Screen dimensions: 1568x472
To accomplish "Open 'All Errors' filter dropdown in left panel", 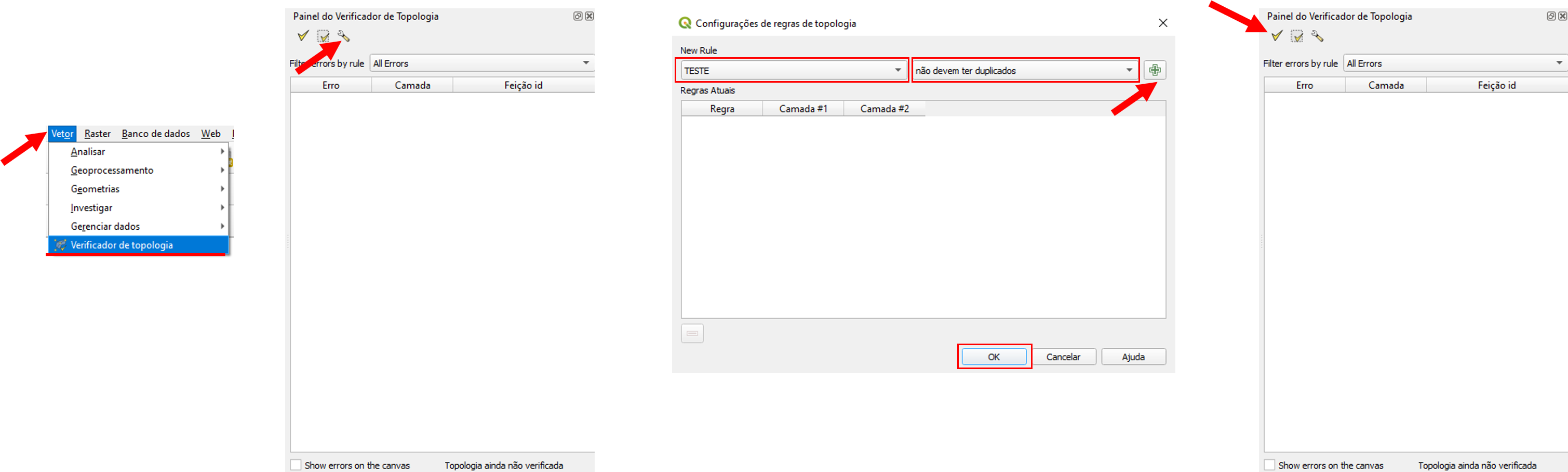I will pyautogui.click(x=481, y=63).
